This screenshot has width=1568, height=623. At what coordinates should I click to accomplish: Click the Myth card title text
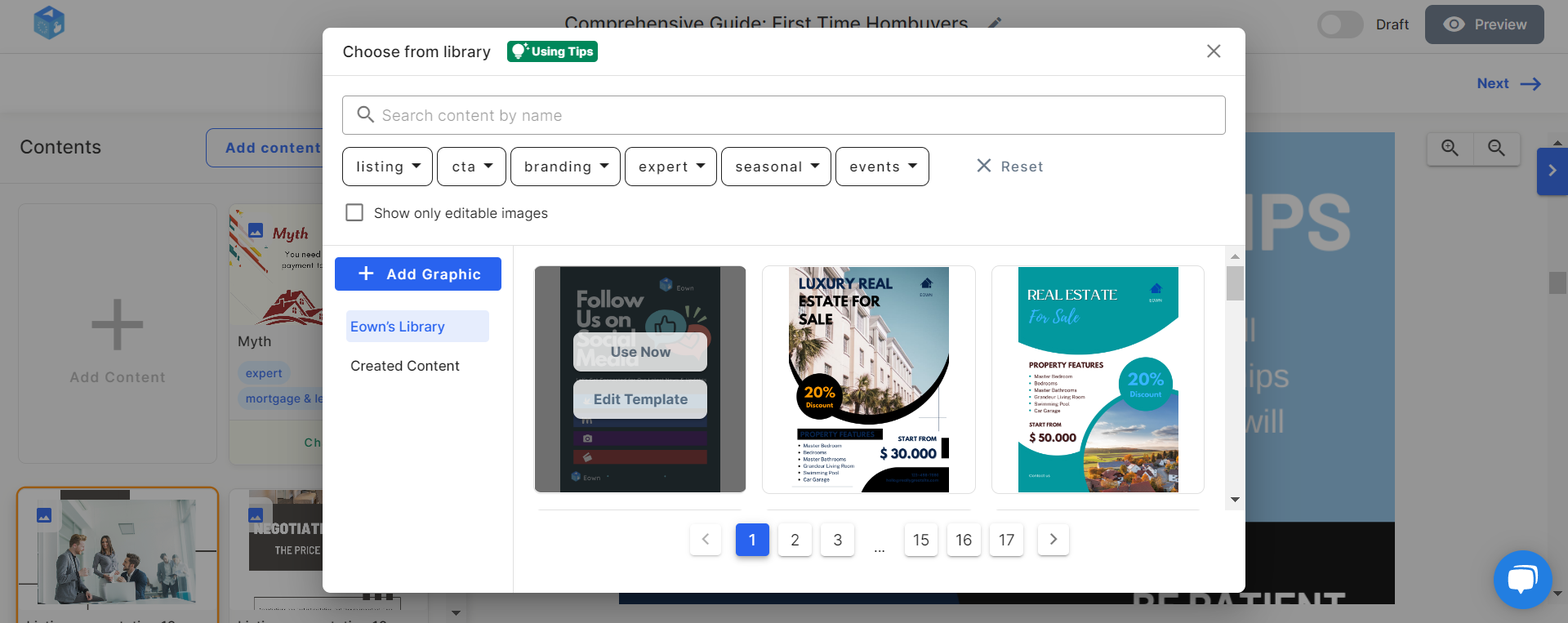(255, 341)
